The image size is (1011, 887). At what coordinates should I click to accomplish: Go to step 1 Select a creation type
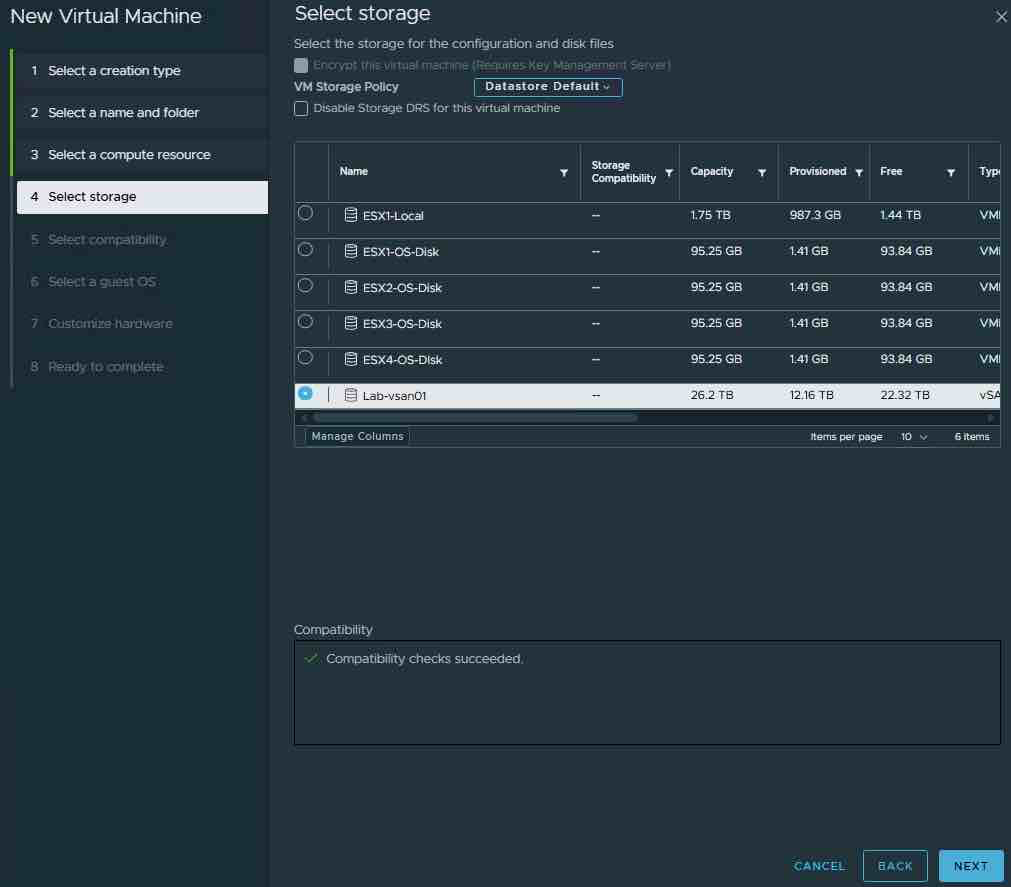pyautogui.click(x=114, y=71)
